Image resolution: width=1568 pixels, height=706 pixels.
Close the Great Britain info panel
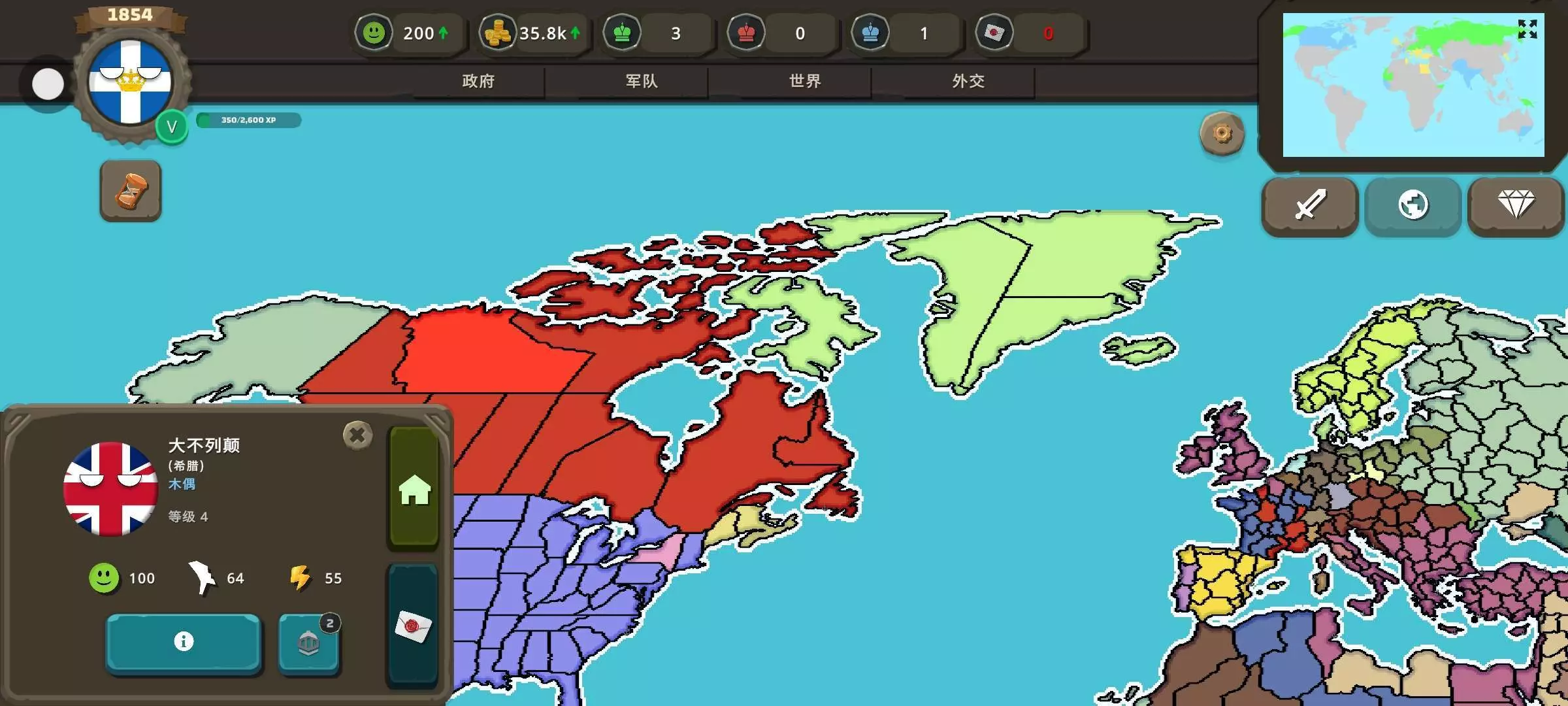[357, 435]
